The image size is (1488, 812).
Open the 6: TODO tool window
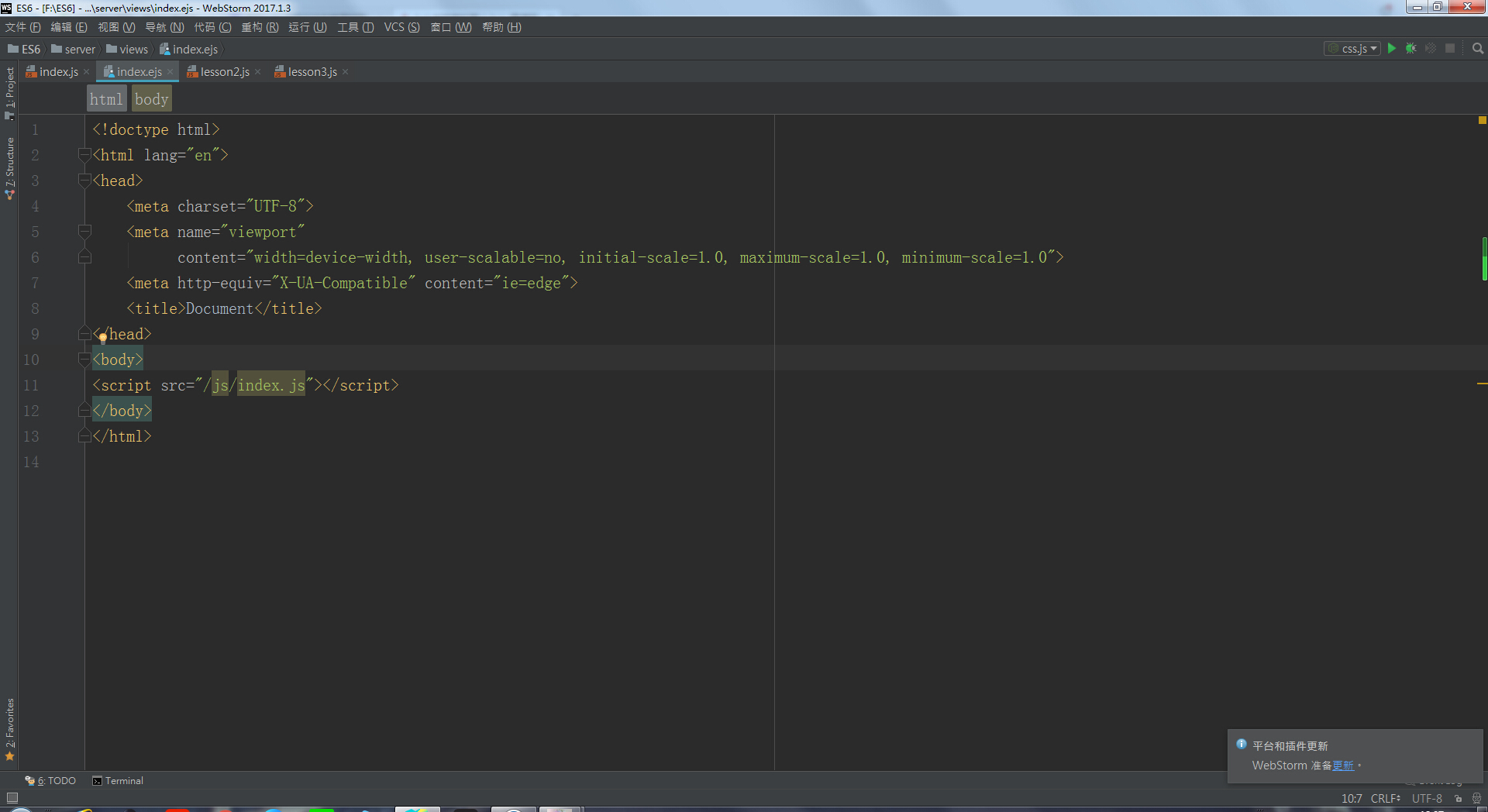[50, 780]
